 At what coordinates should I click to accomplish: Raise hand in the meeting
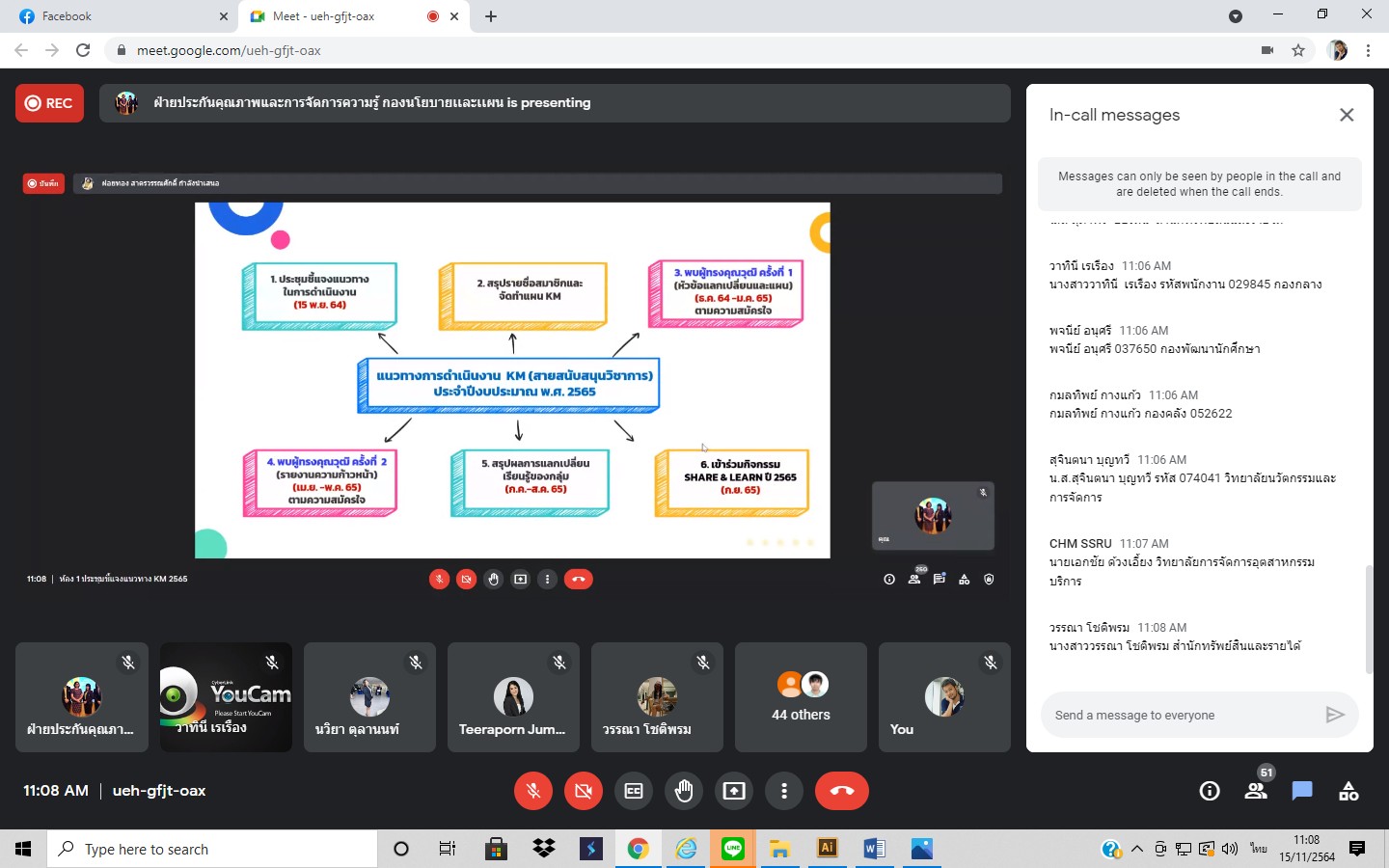click(x=684, y=791)
